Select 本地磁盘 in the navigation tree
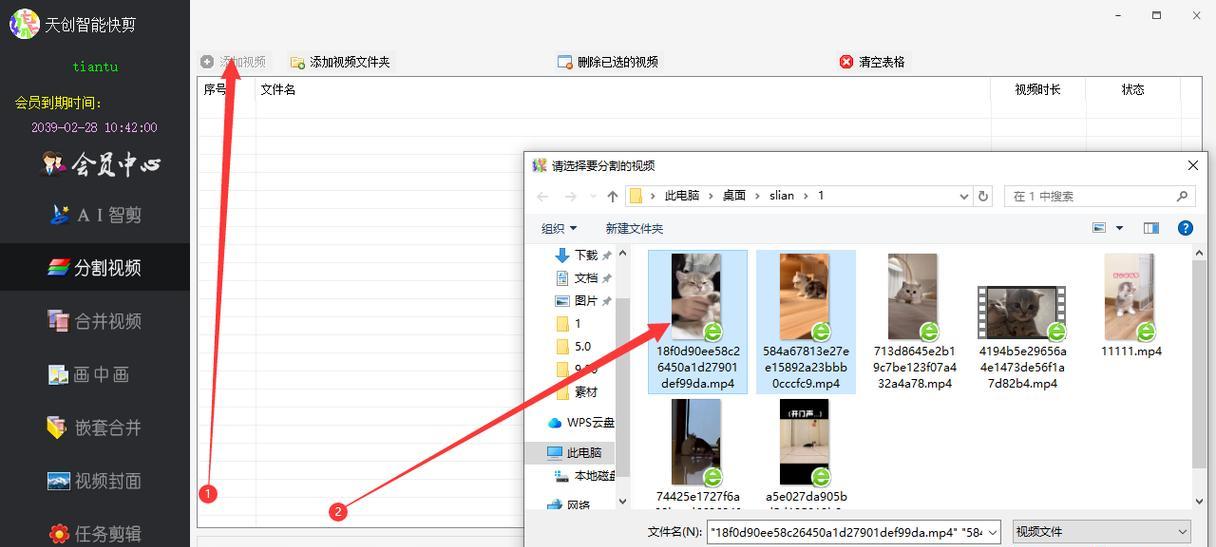 pos(585,476)
